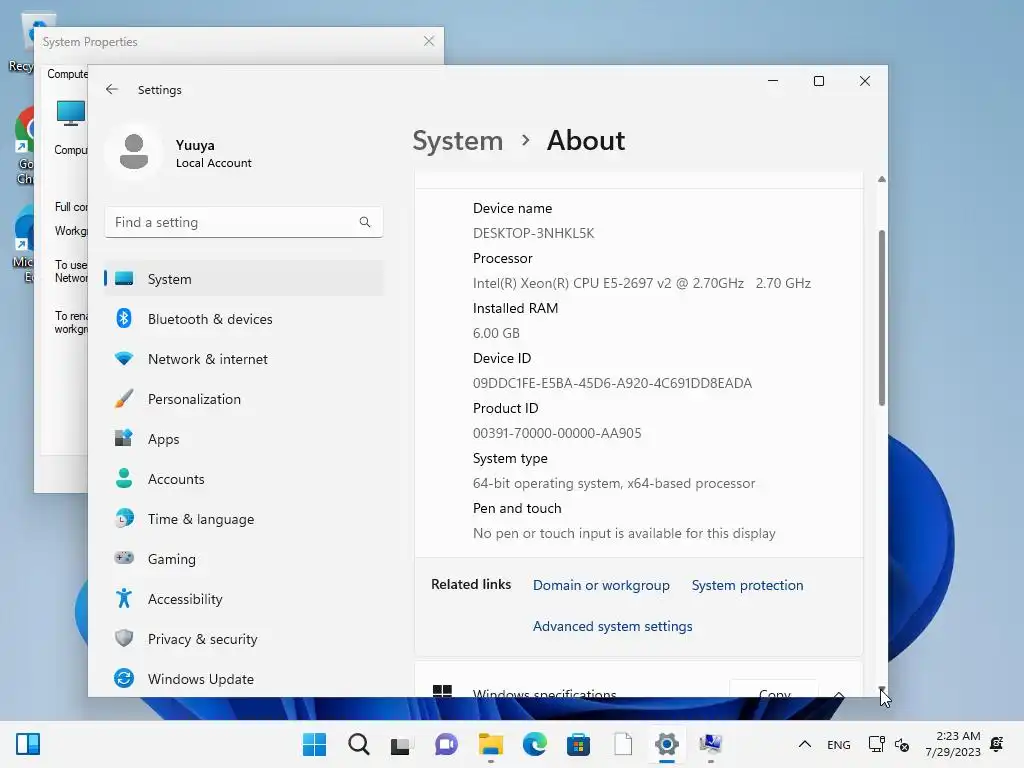The image size is (1024, 768).
Task: Click the back arrow in Settings
Action: 112,89
